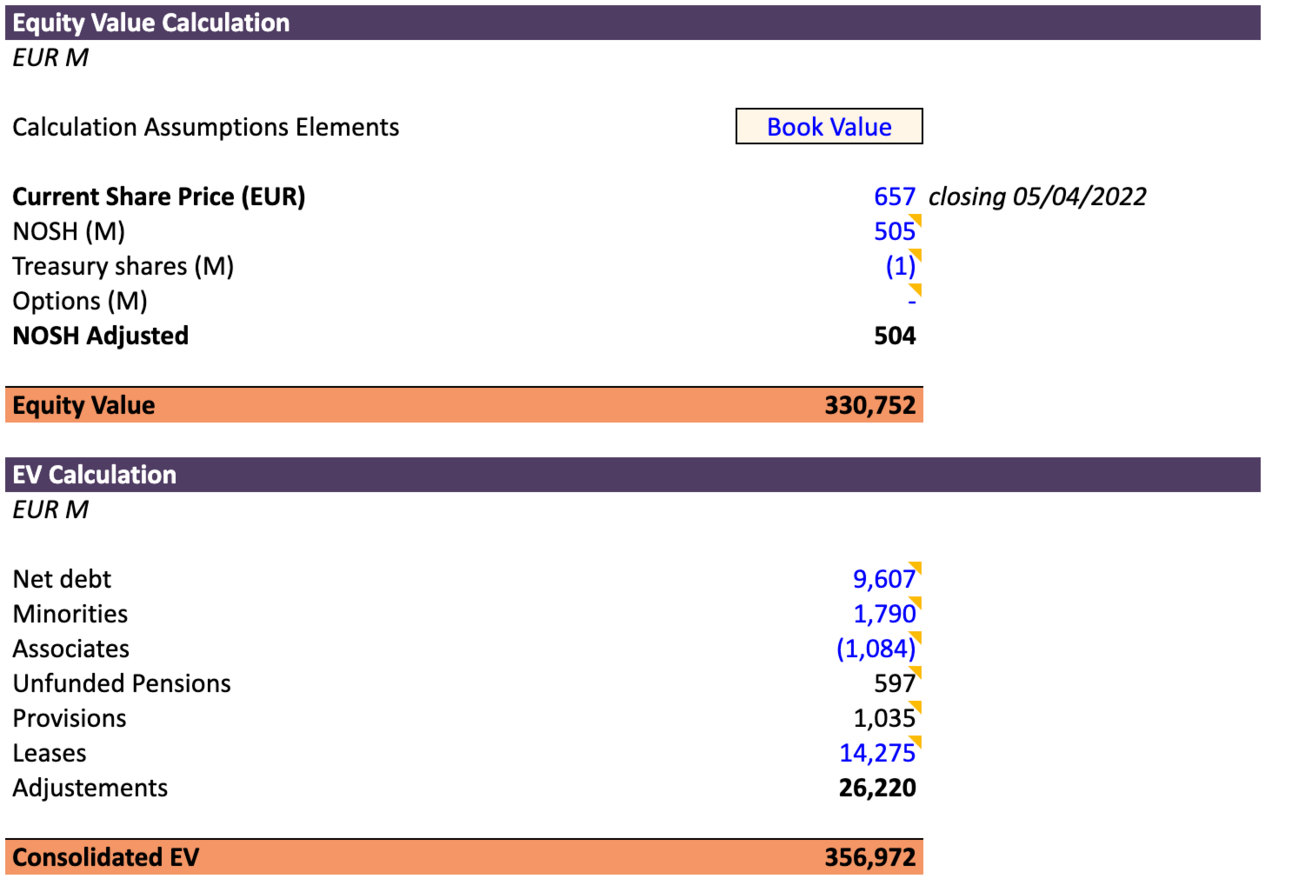Select Equity Value total 330,752

pyautogui.click(x=870, y=405)
